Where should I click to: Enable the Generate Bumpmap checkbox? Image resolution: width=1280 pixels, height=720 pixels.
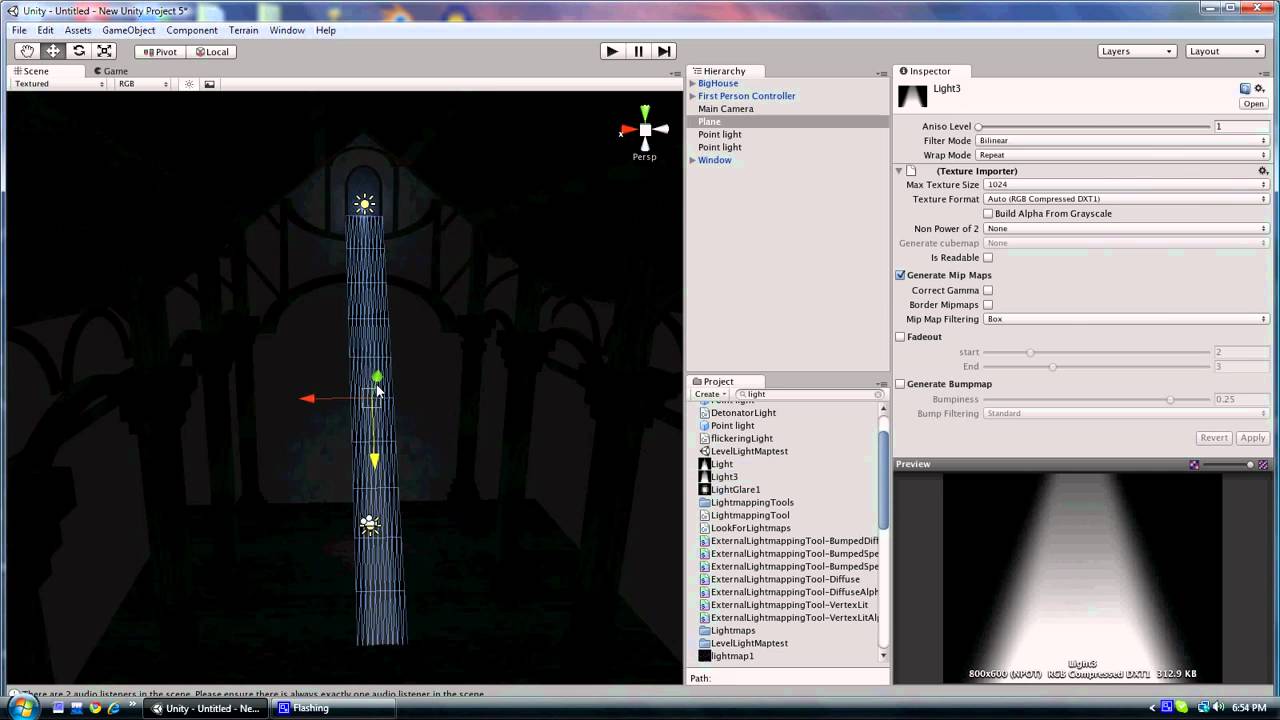click(x=900, y=384)
